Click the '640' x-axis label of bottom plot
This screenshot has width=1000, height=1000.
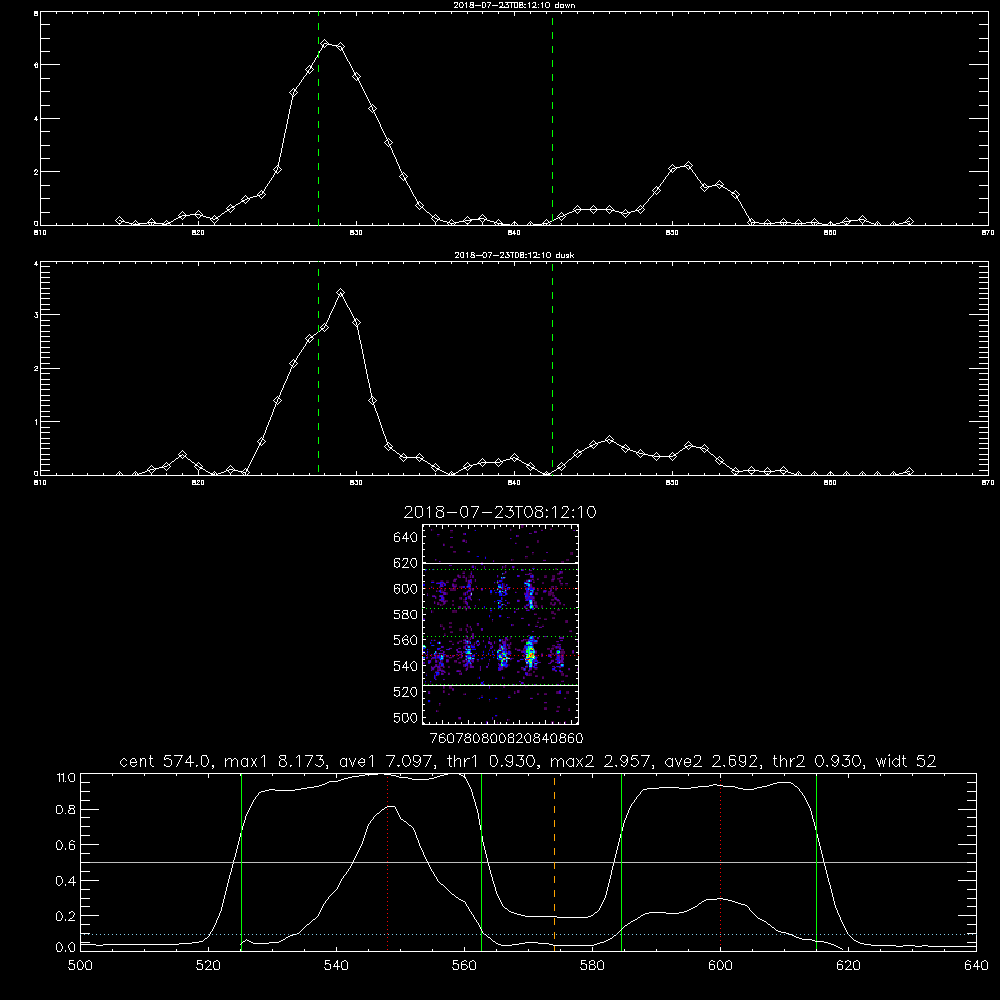[x=976, y=965]
